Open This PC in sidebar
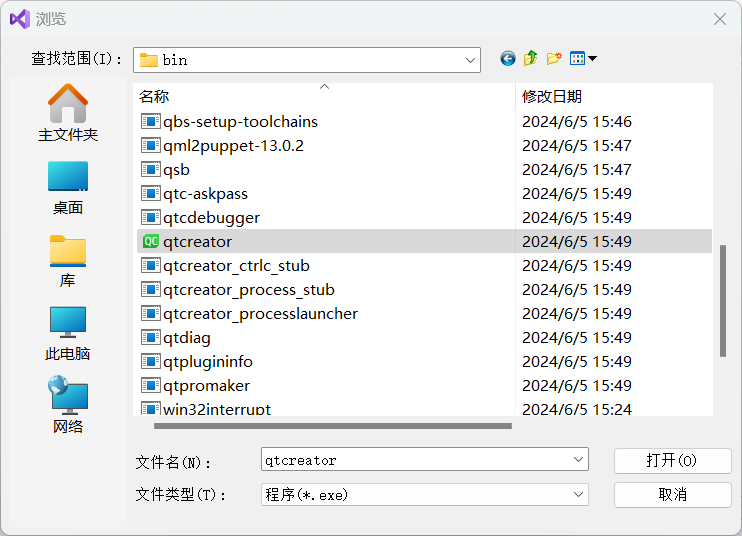Viewport: 742px width, 536px height. (68, 334)
